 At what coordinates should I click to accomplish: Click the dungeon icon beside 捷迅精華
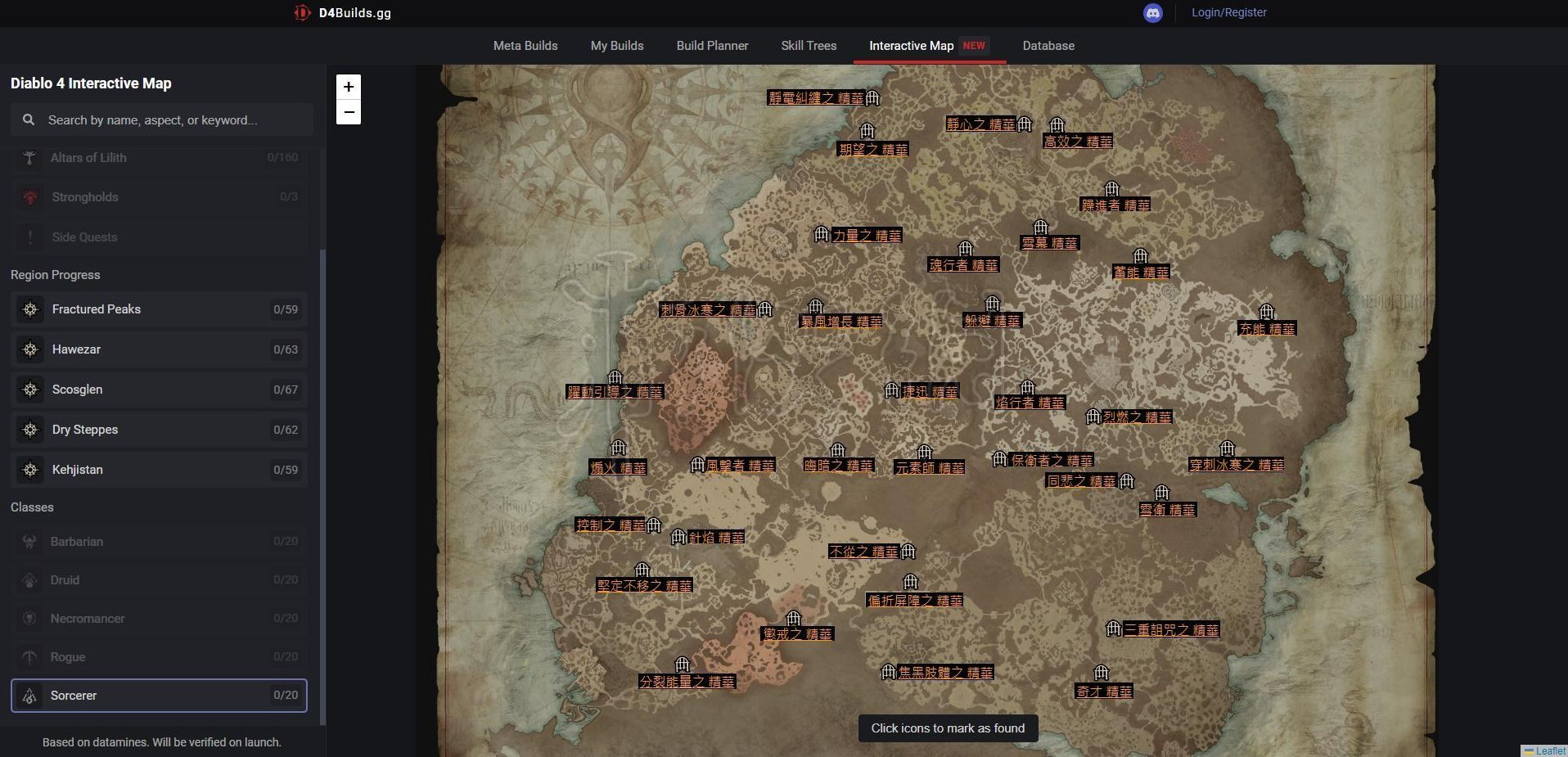(x=893, y=391)
